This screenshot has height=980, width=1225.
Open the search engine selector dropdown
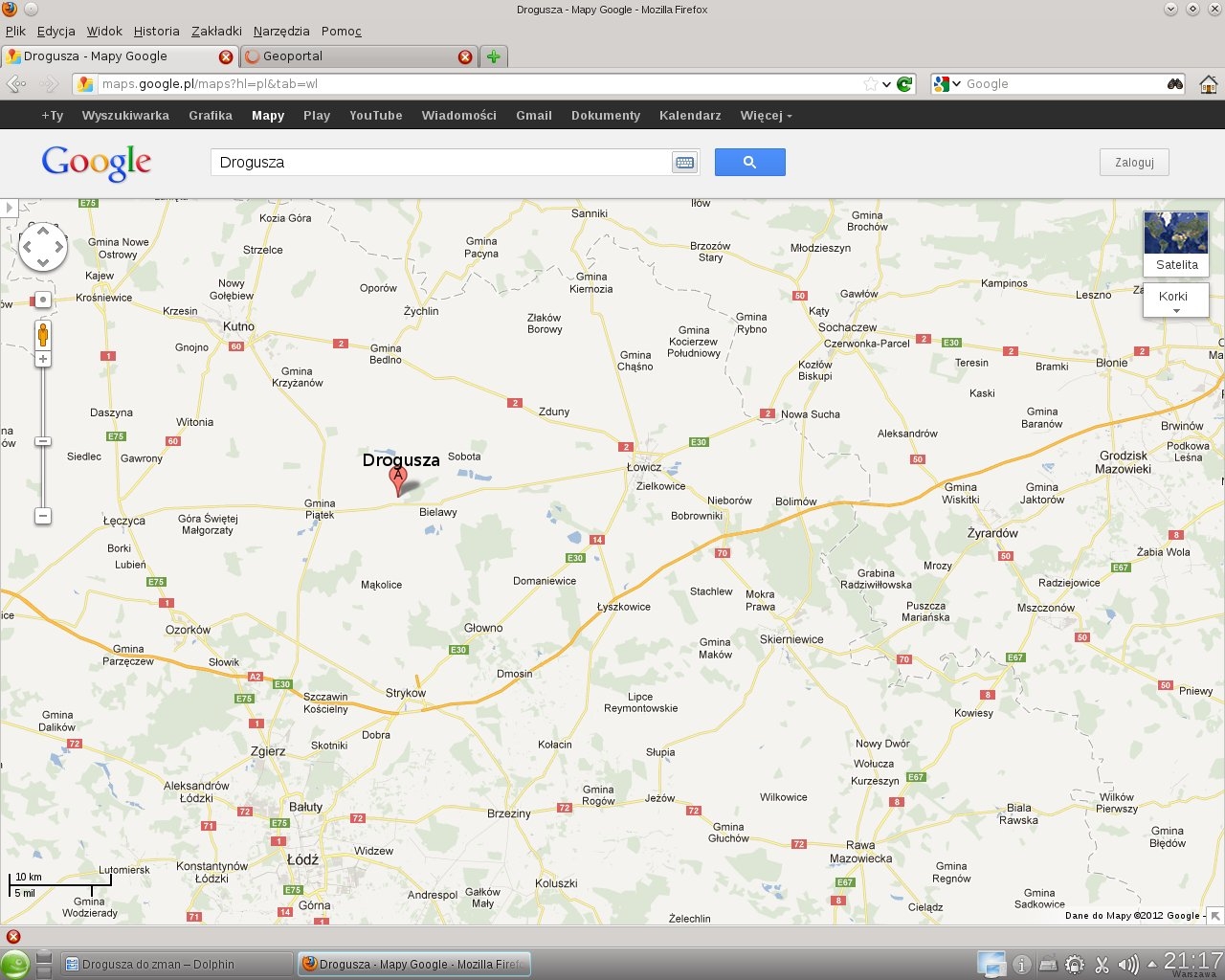point(947,84)
